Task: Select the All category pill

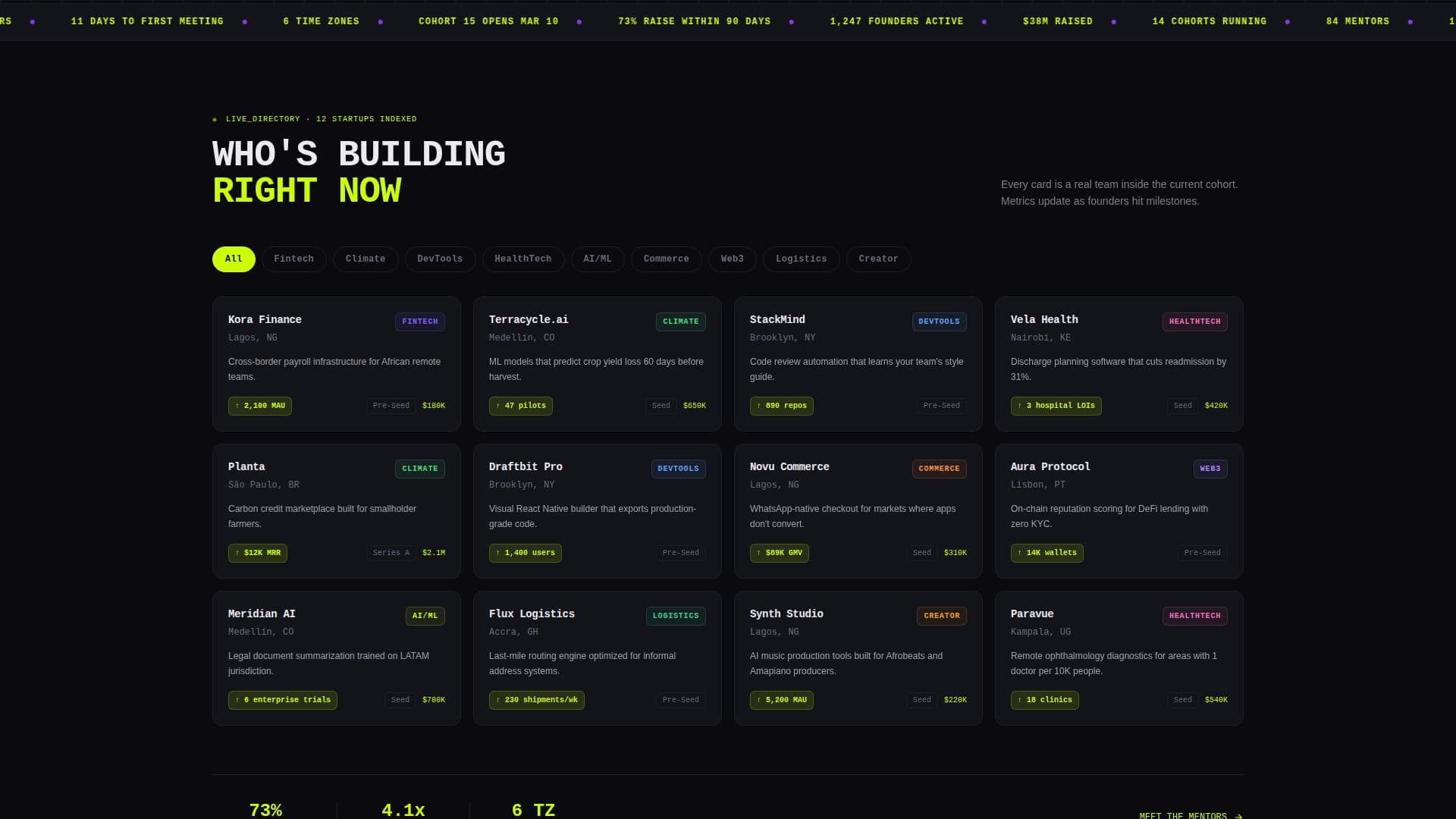Action: click(234, 259)
